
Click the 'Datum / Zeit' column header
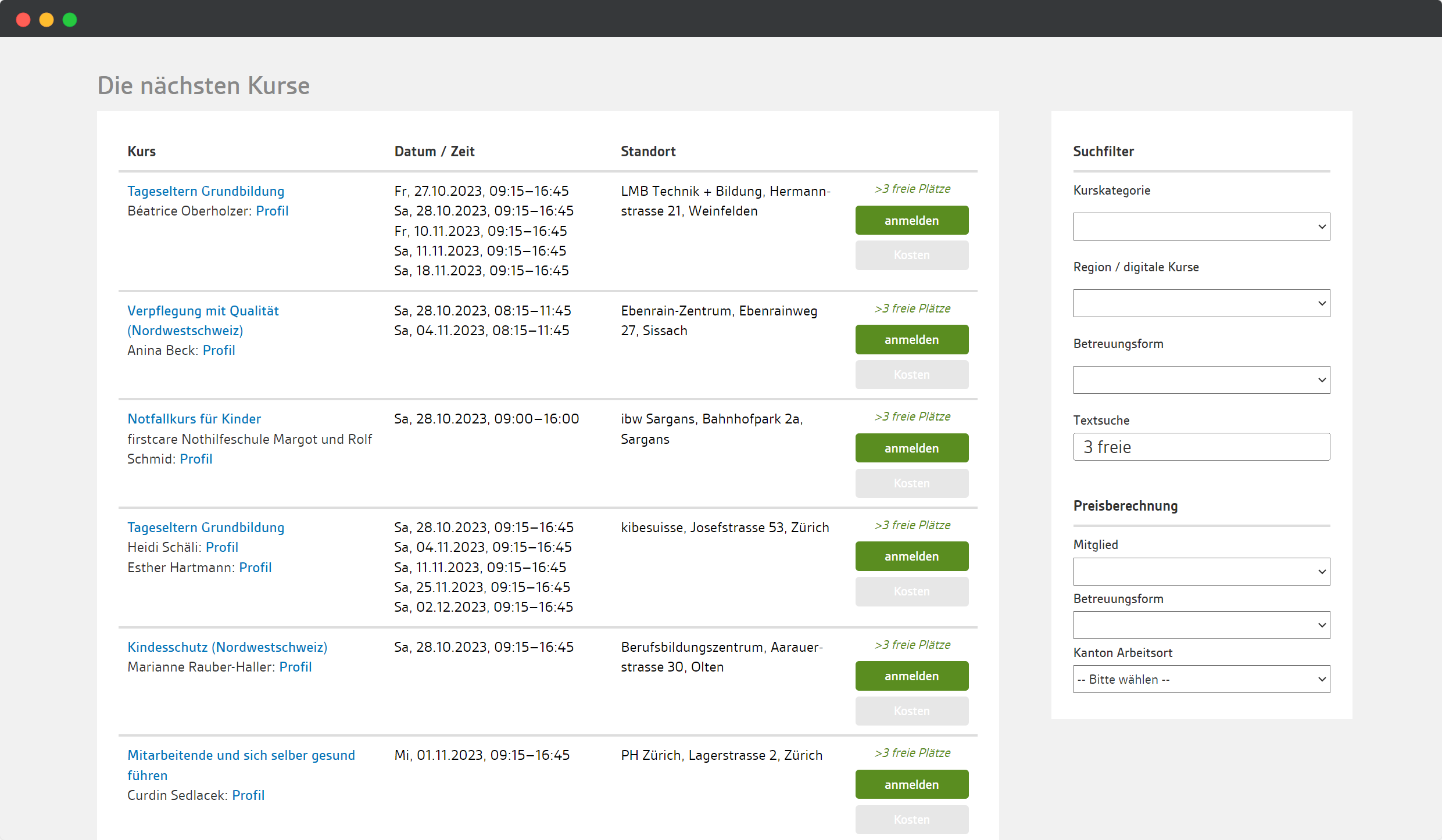click(x=434, y=152)
